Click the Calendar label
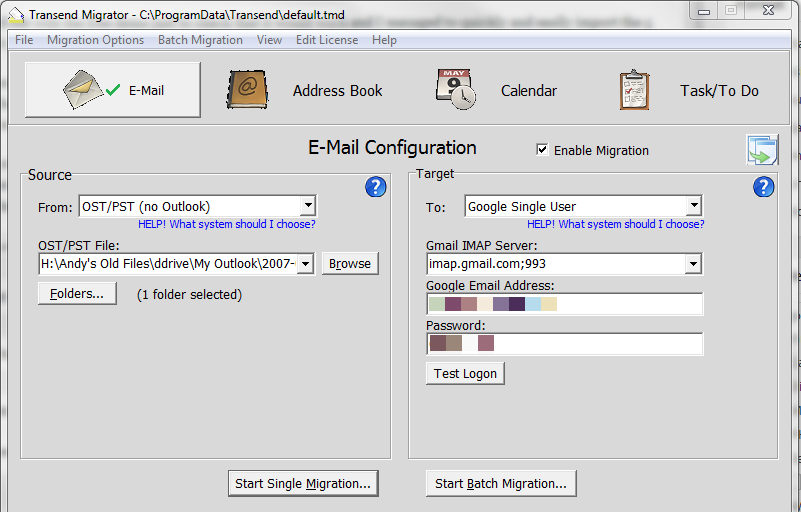 (x=529, y=90)
